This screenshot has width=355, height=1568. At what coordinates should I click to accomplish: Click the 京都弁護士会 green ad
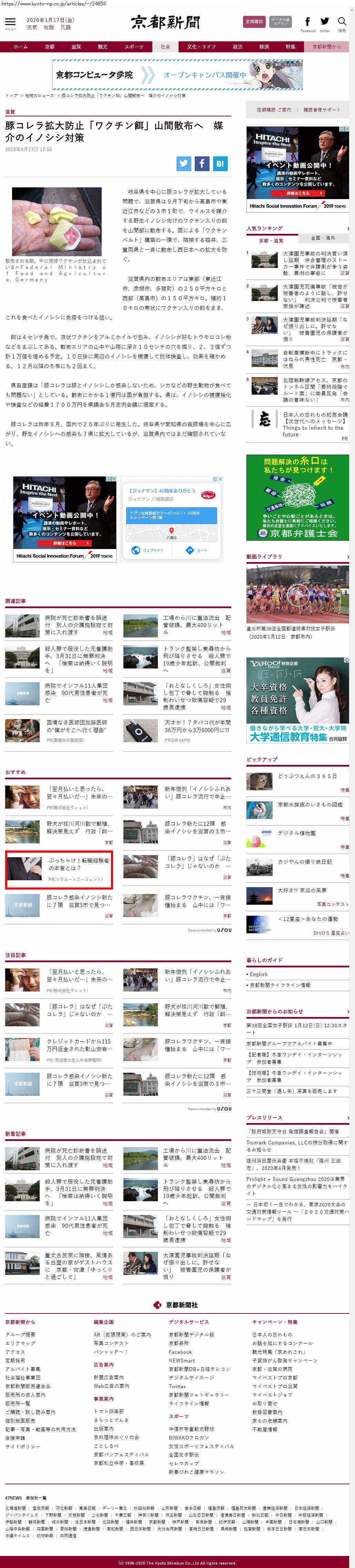click(298, 497)
